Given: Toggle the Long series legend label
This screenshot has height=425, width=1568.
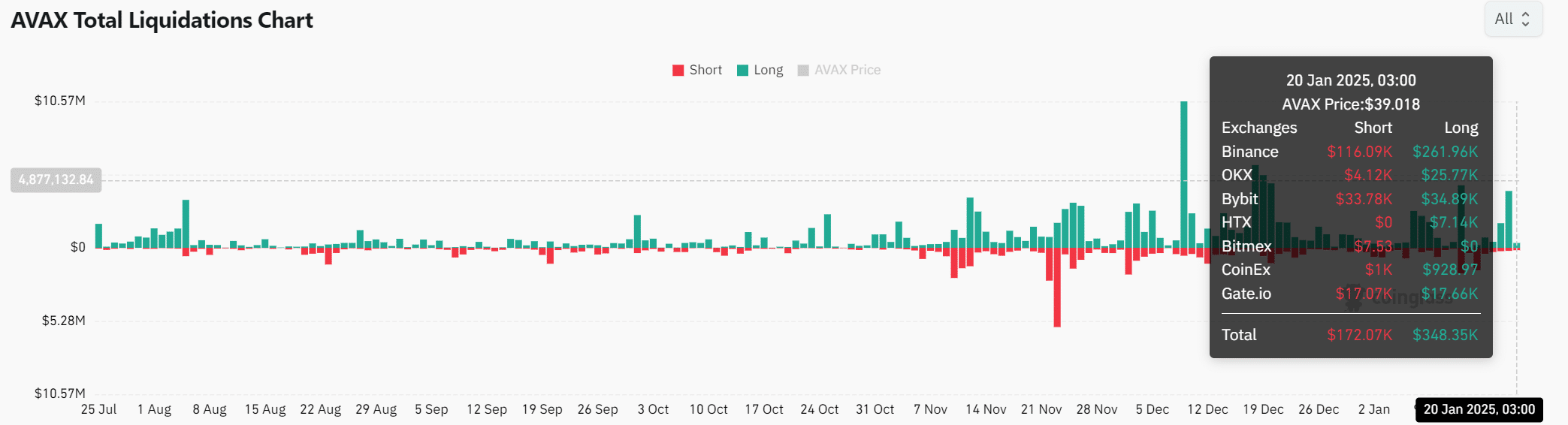Looking at the screenshot, I should pos(768,70).
